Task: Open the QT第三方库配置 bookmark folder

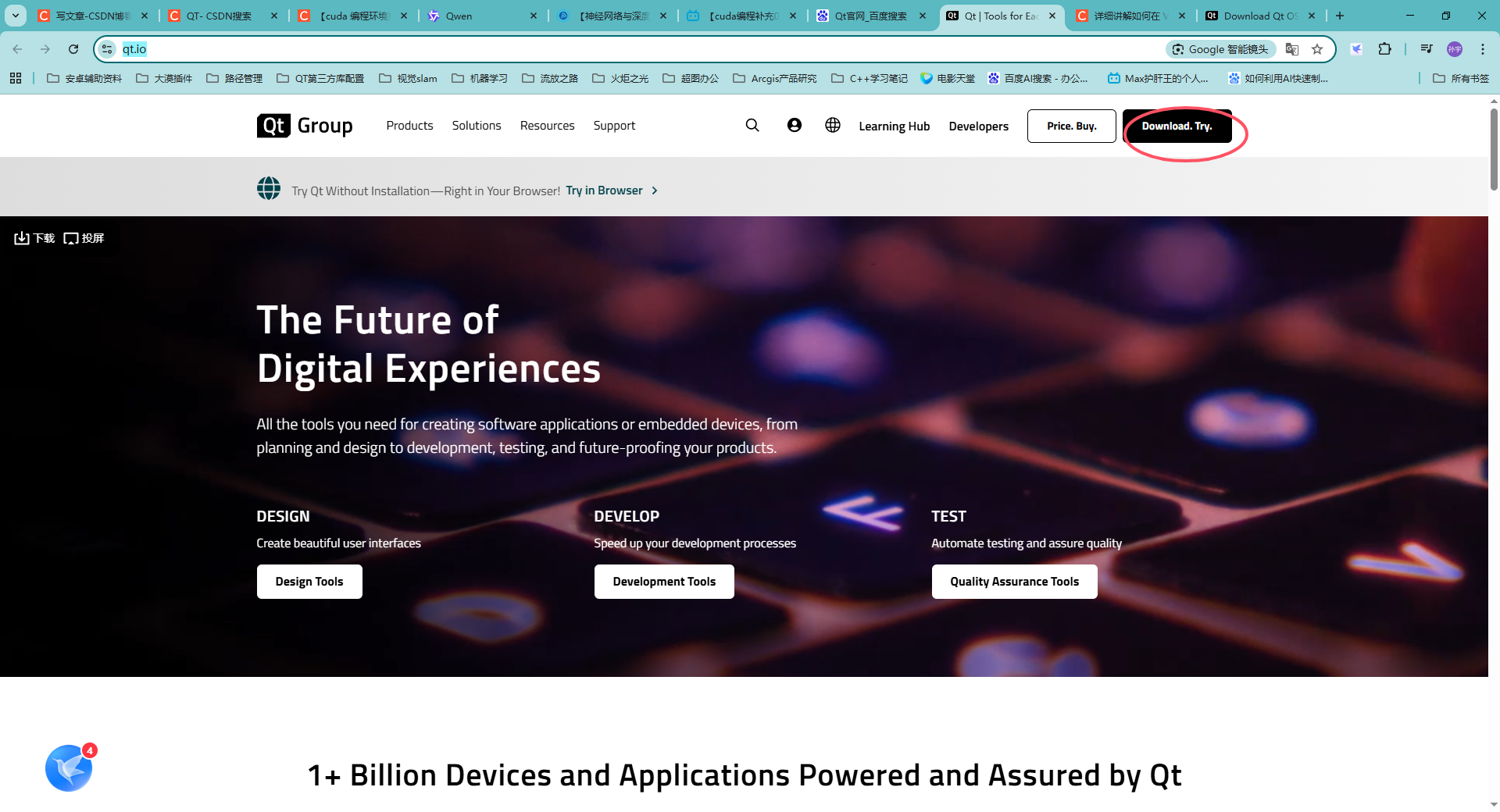Action: [320, 78]
